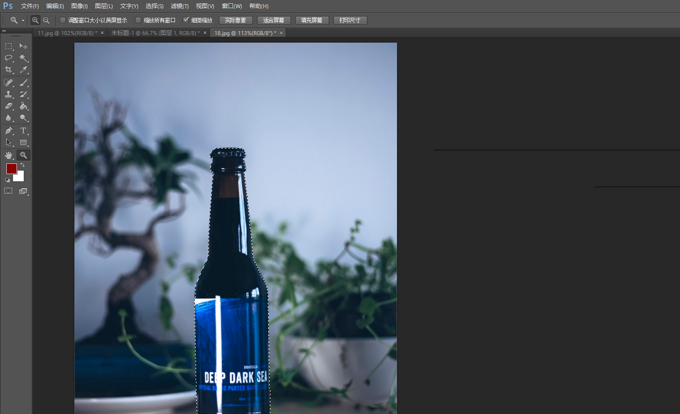
Task: Select the History Brush tool
Action: pos(23,94)
